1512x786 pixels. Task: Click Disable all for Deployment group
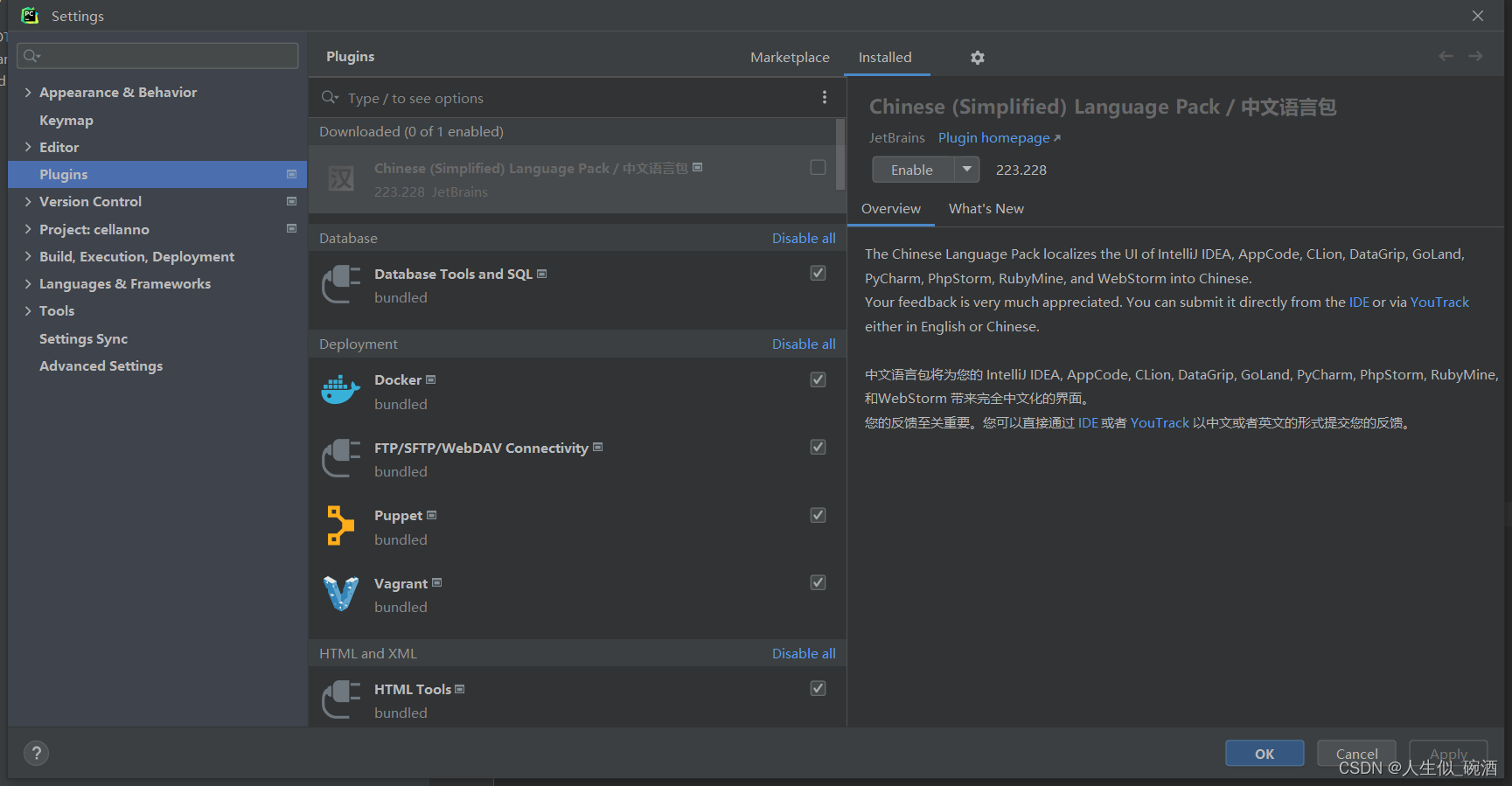pyautogui.click(x=804, y=344)
